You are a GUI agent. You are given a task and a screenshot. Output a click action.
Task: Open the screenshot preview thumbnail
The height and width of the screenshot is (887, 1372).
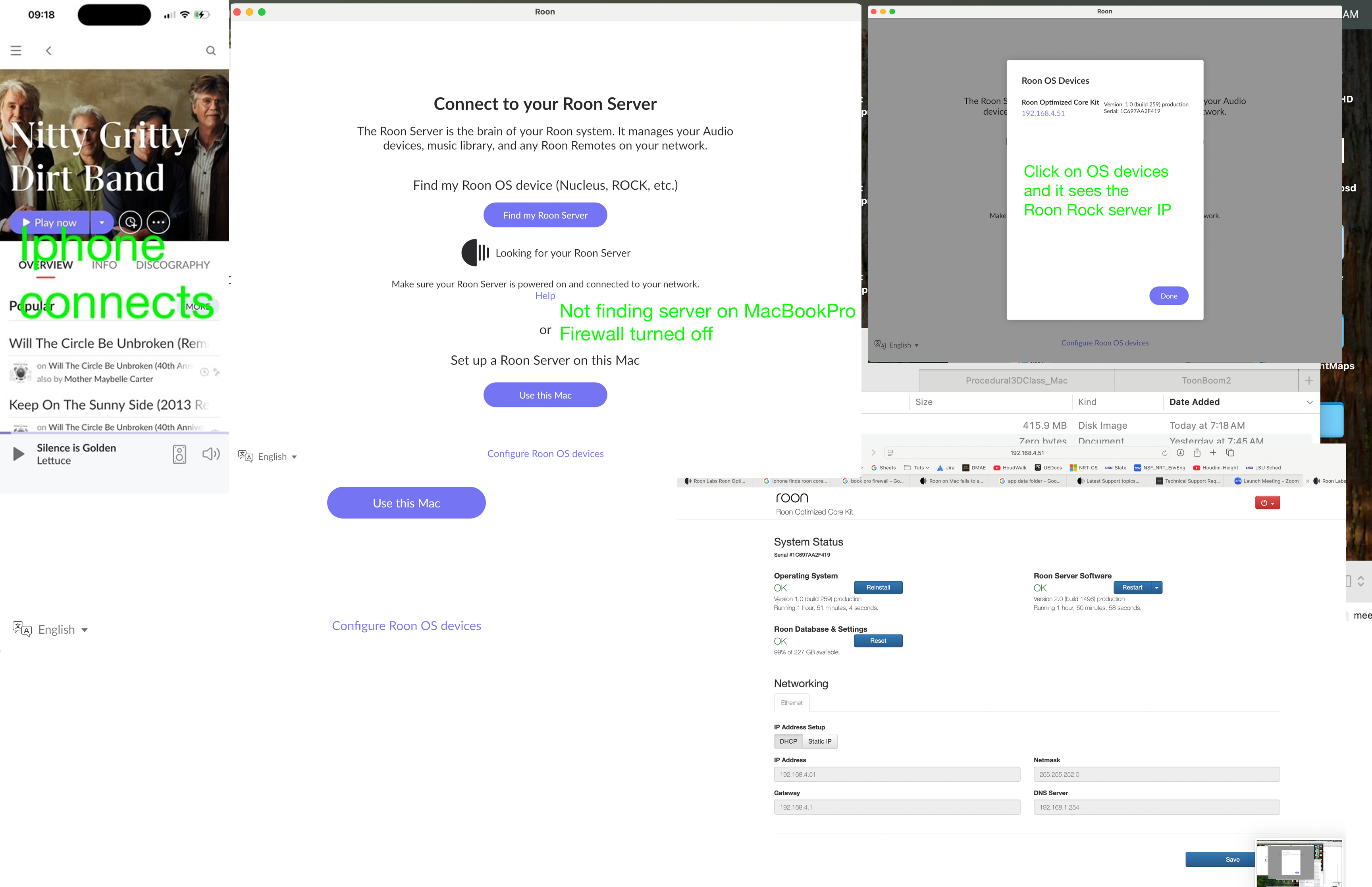pos(1299,863)
